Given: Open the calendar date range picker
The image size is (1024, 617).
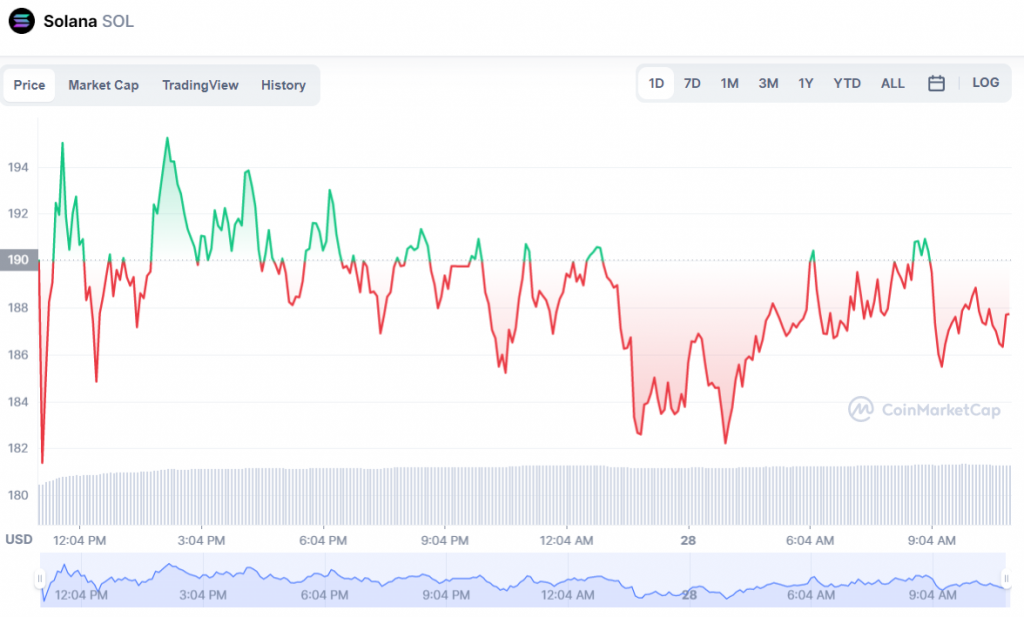Looking at the screenshot, I should click(x=936, y=83).
